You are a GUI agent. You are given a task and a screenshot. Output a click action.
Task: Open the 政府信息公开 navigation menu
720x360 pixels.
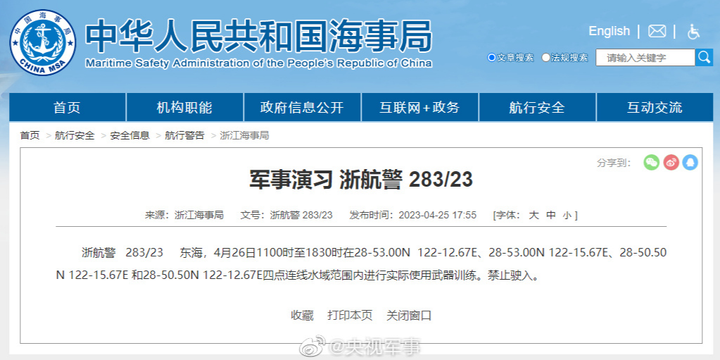(302, 107)
